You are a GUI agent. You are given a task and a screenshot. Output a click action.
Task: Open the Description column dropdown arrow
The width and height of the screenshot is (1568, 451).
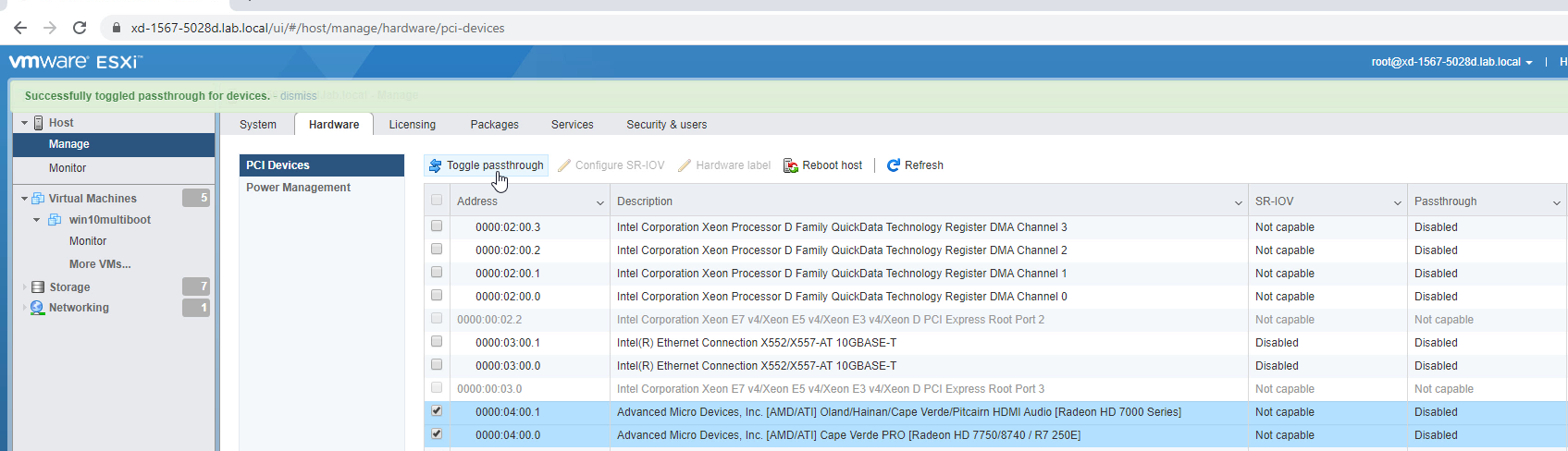[x=1238, y=202]
